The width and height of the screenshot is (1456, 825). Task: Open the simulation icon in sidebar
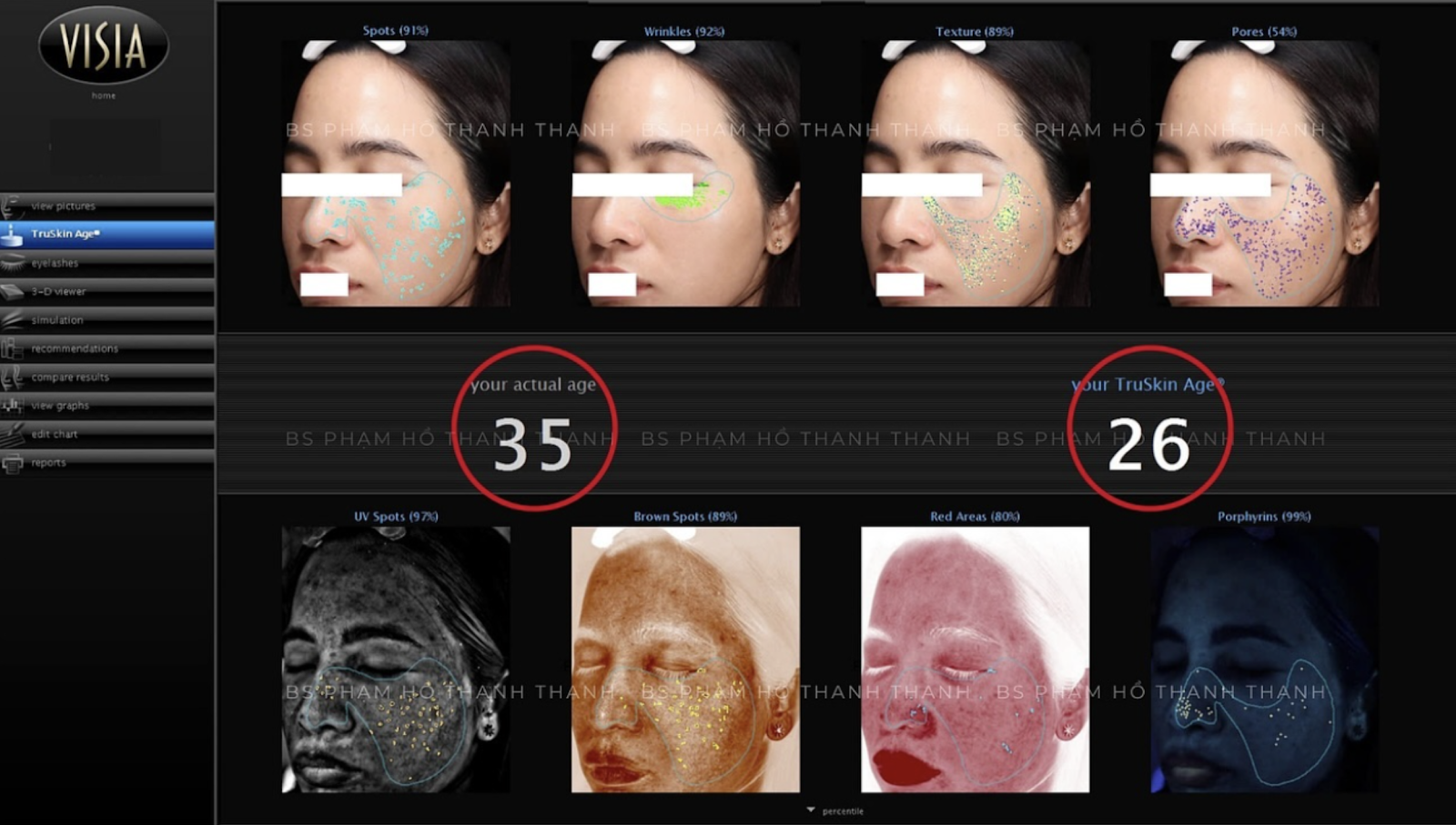pos(12,320)
